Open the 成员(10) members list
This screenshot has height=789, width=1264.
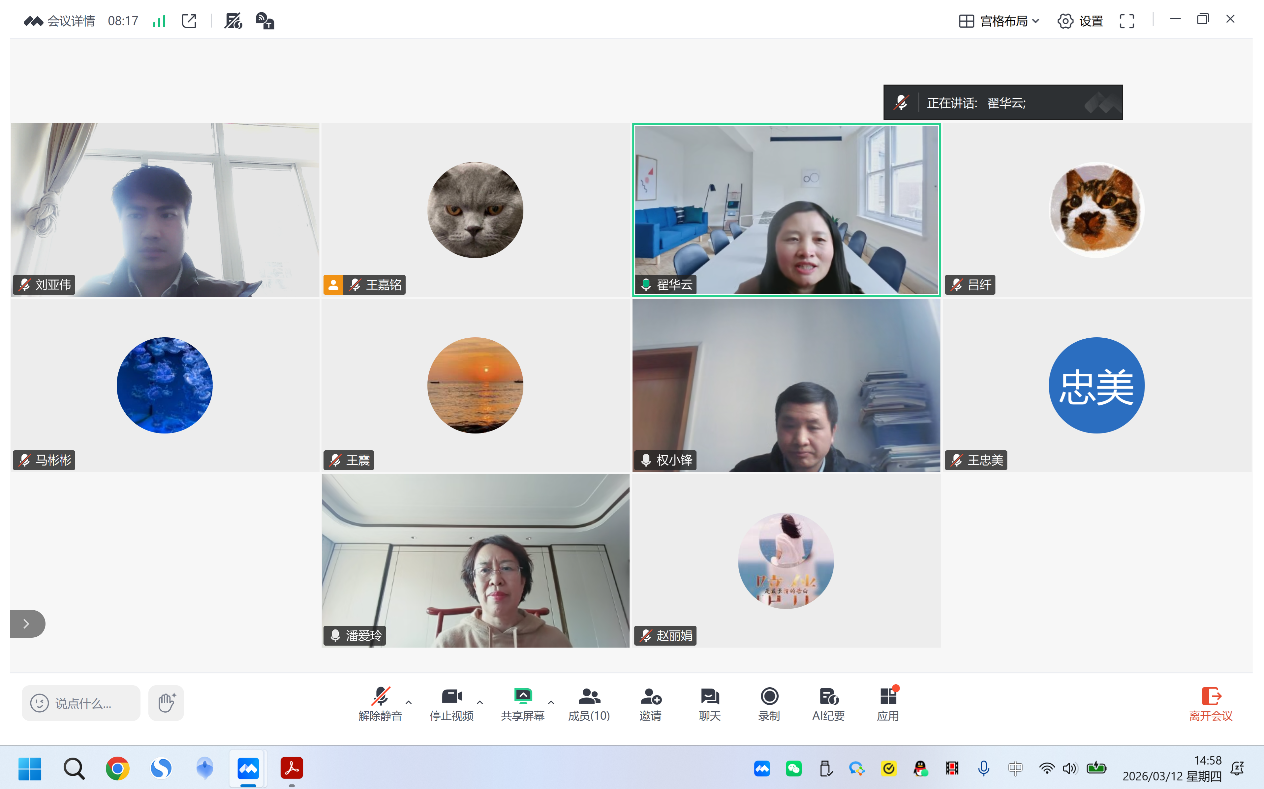[589, 703]
